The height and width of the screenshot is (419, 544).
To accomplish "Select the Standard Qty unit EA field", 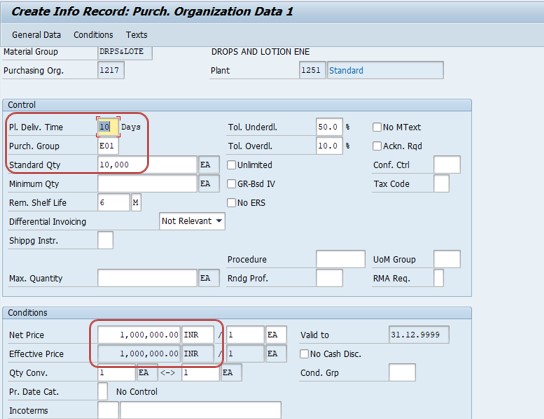I will [209, 165].
